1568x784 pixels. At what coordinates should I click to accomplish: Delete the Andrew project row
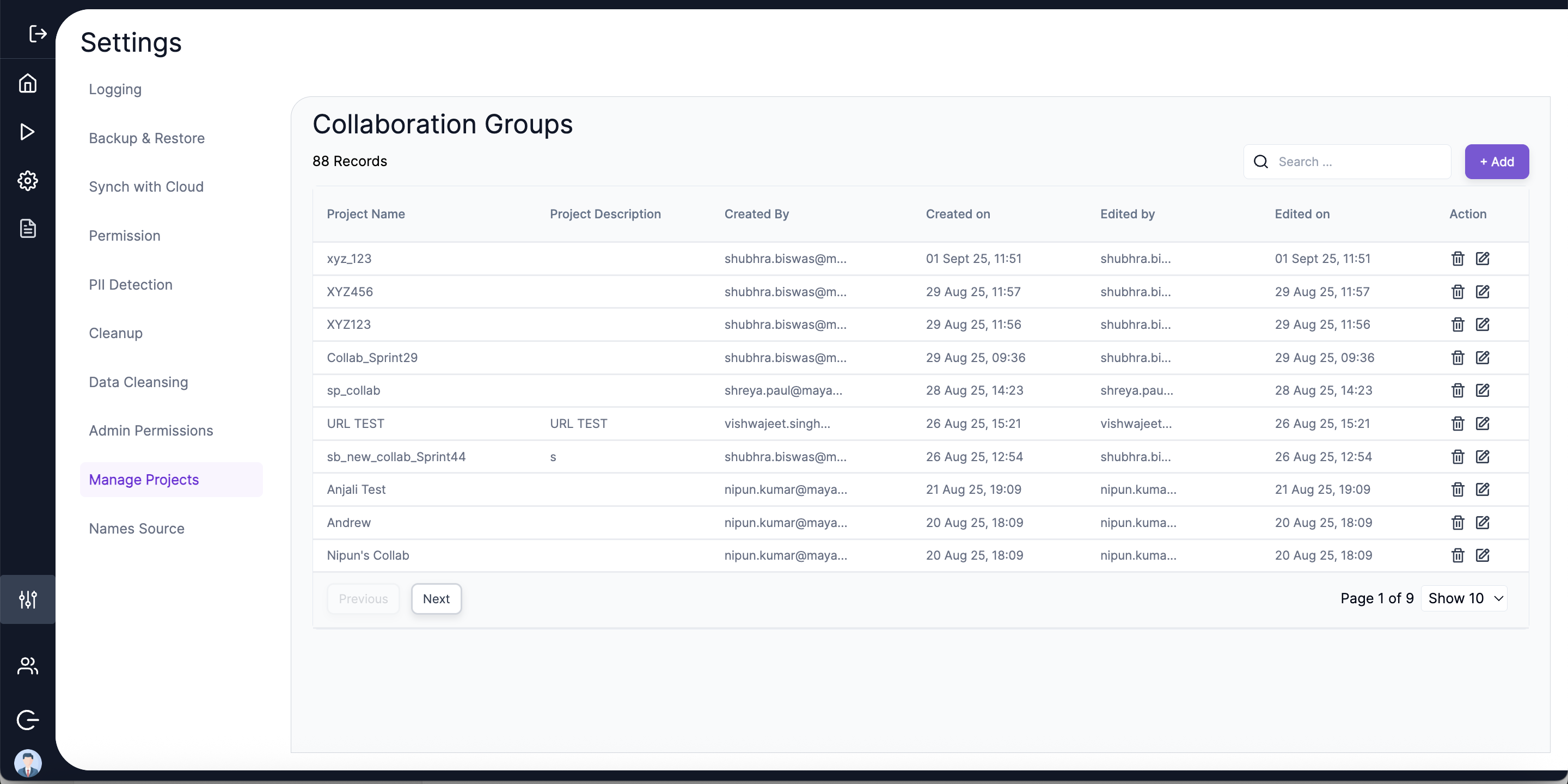coord(1457,522)
